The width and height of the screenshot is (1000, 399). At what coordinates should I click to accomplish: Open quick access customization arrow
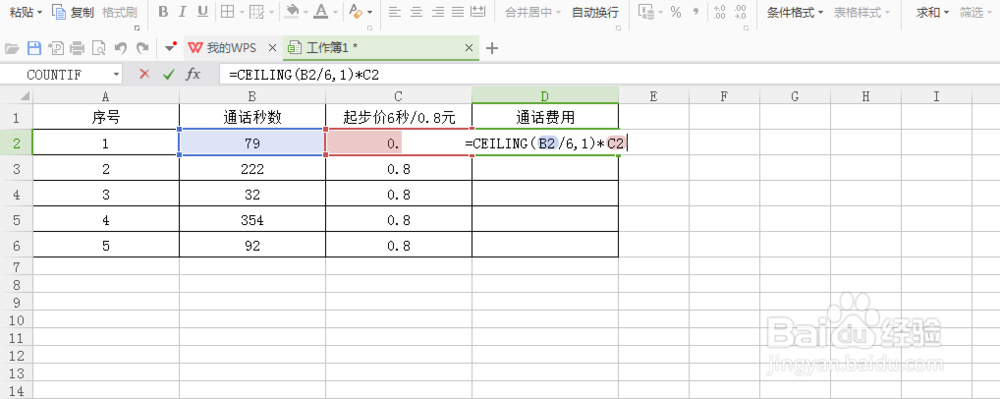pos(169,47)
